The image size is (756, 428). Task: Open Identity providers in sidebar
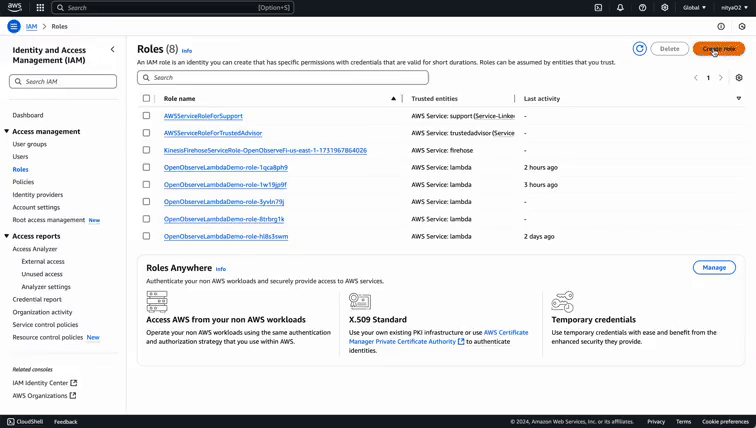pos(38,195)
